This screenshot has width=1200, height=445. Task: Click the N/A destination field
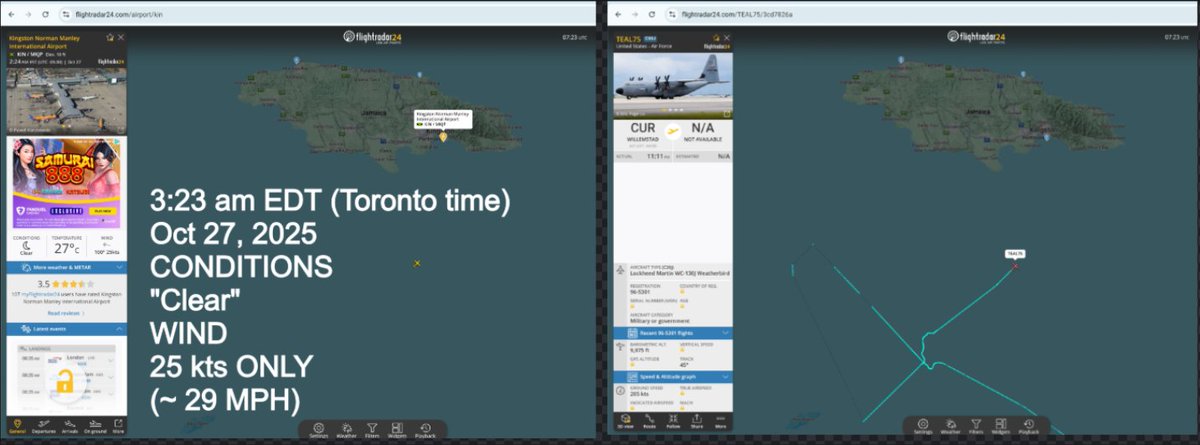(703, 133)
